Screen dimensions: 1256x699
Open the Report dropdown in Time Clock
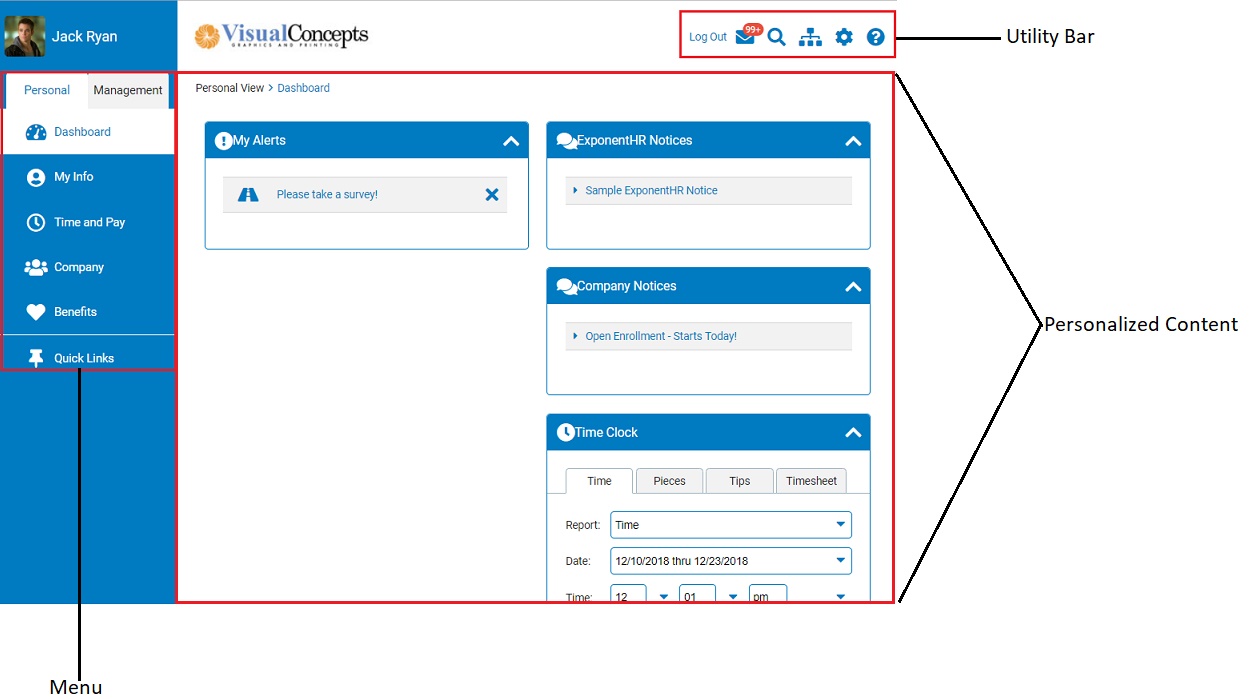841,524
